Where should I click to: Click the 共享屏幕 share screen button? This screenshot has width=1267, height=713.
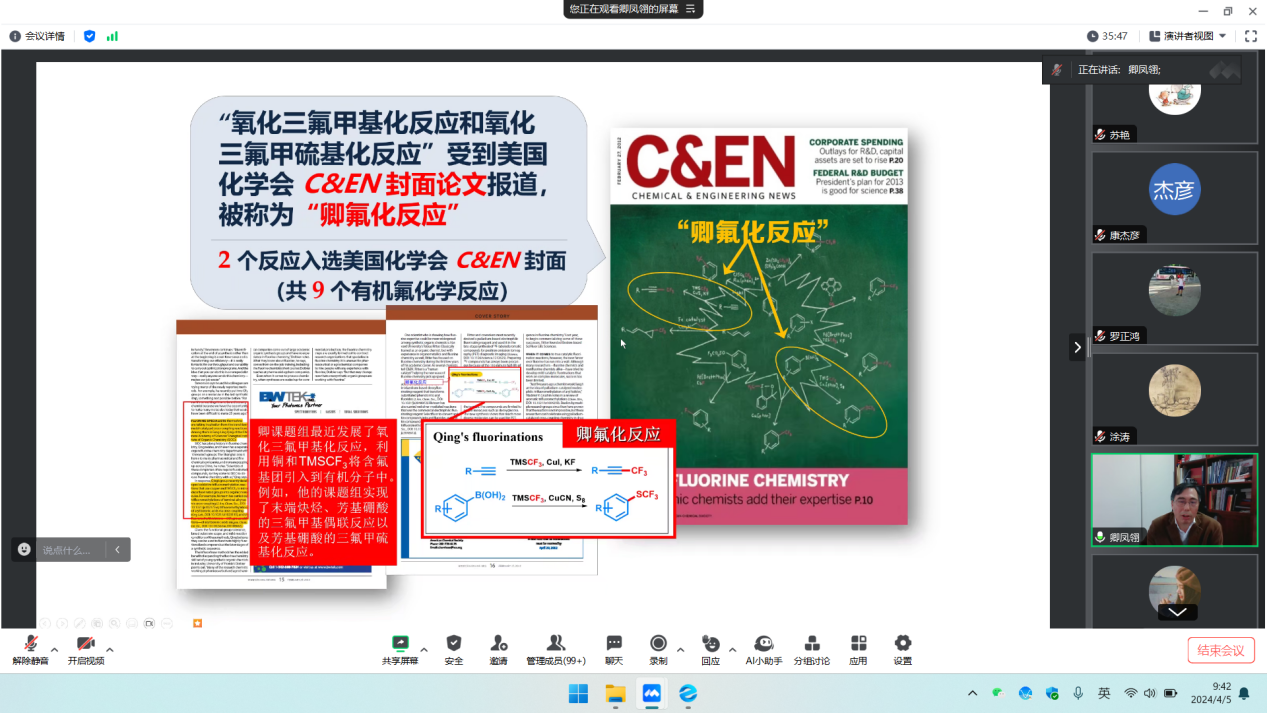tap(400, 648)
